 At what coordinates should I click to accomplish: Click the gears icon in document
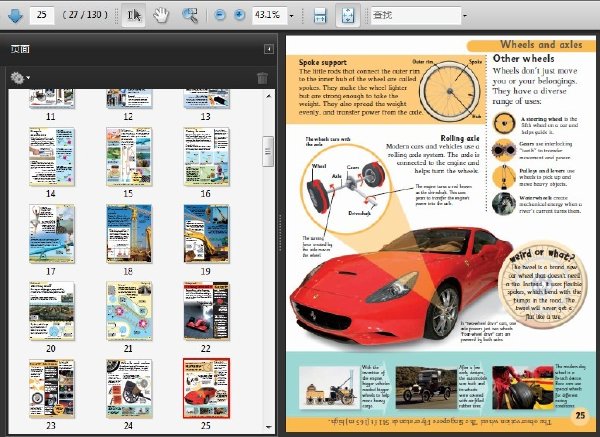[503, 150]
